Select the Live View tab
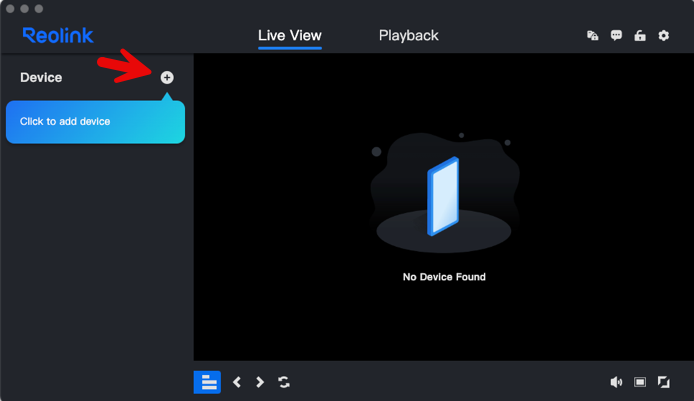694x401 pixels. pos(290,36)
